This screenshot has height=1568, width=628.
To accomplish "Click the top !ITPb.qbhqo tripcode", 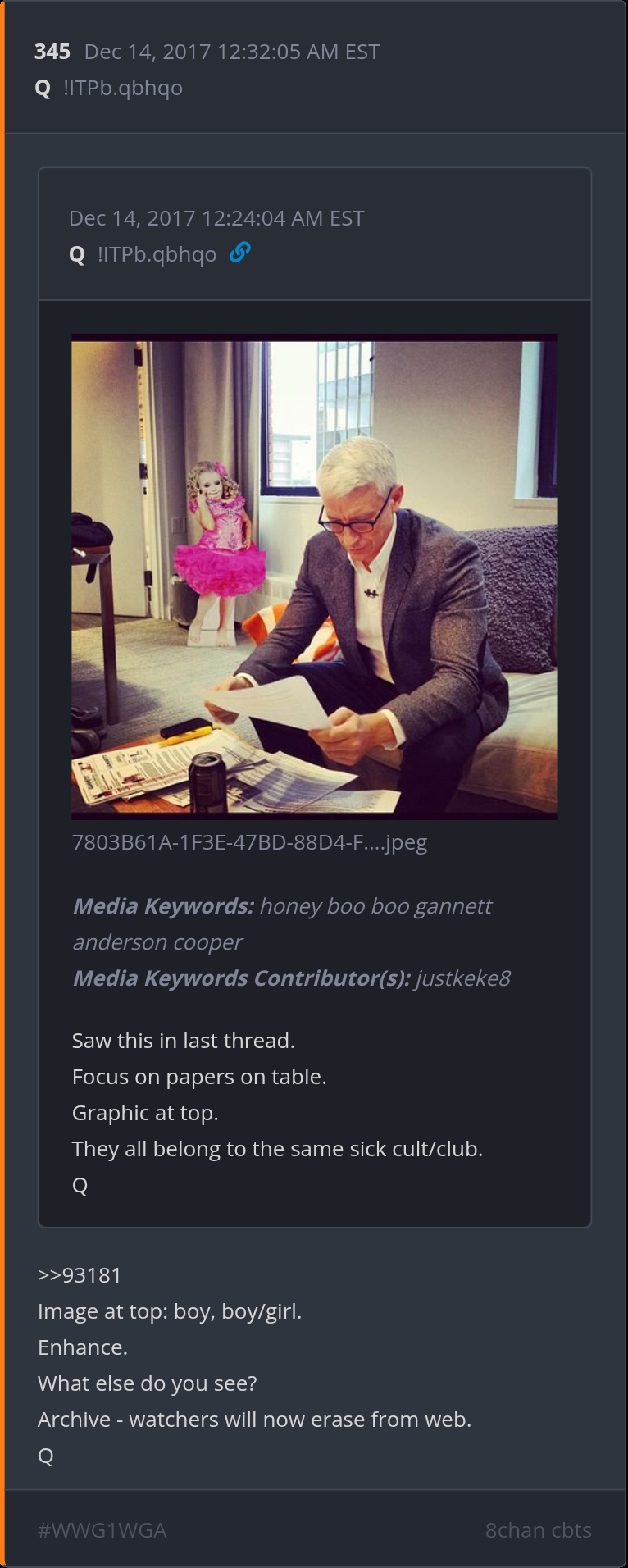I will [x=123, y=88].
